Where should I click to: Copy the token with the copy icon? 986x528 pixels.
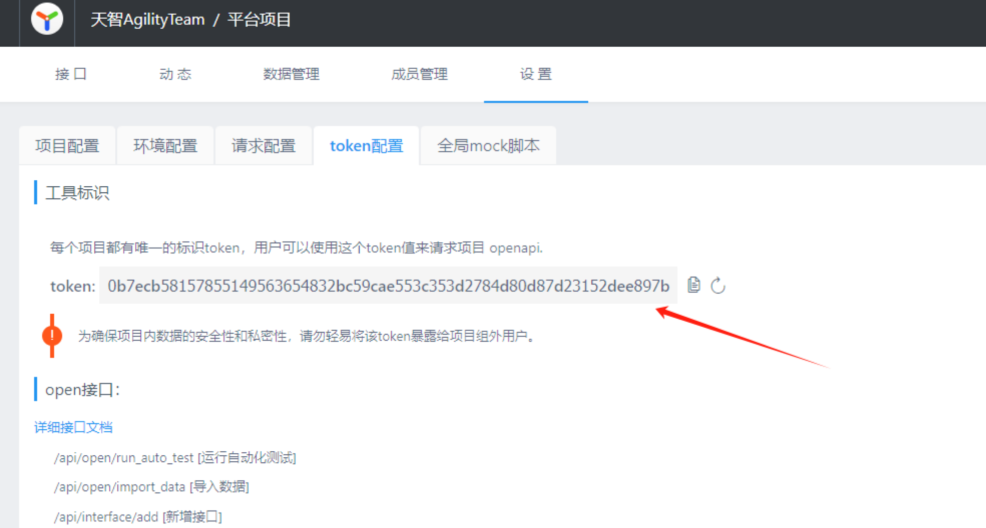[x=694, y=285]
